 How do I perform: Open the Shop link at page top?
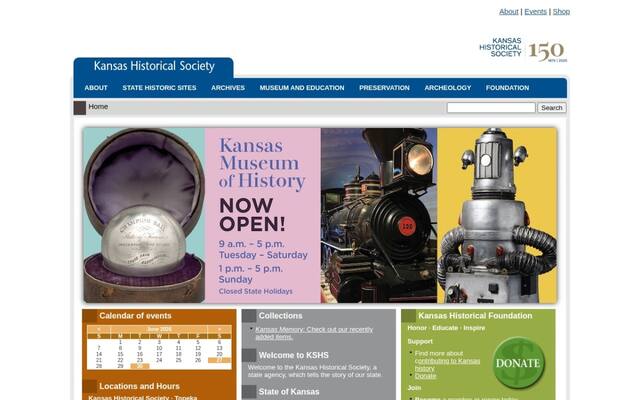(x=561, y=11)
